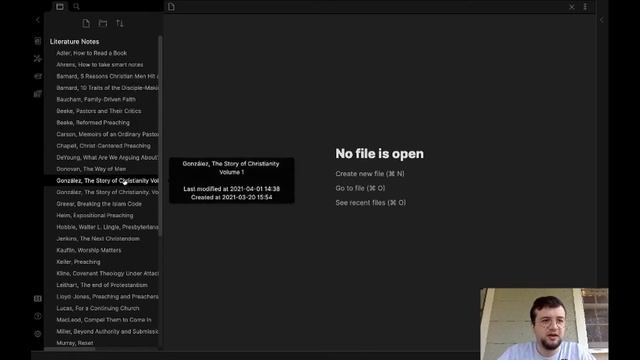Click the file list horizontal scrollbar

point(70,349)
